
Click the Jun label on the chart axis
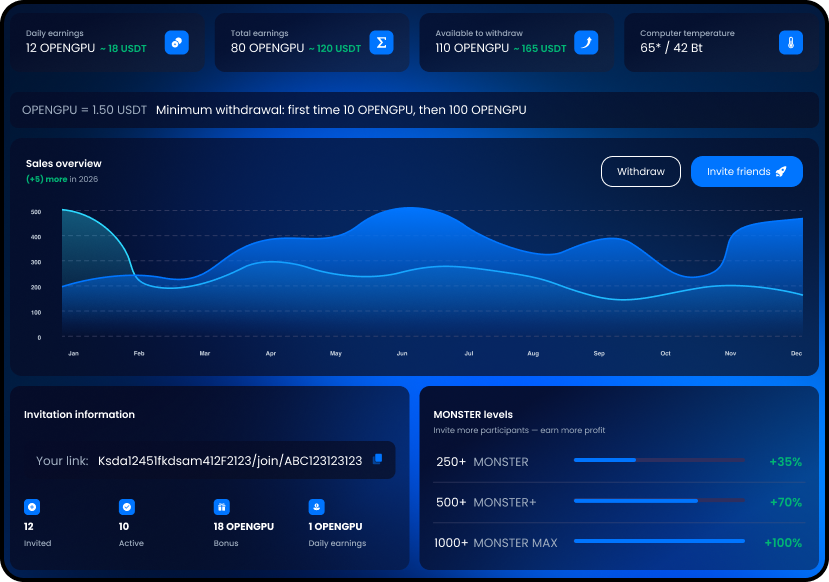(402, 354)
